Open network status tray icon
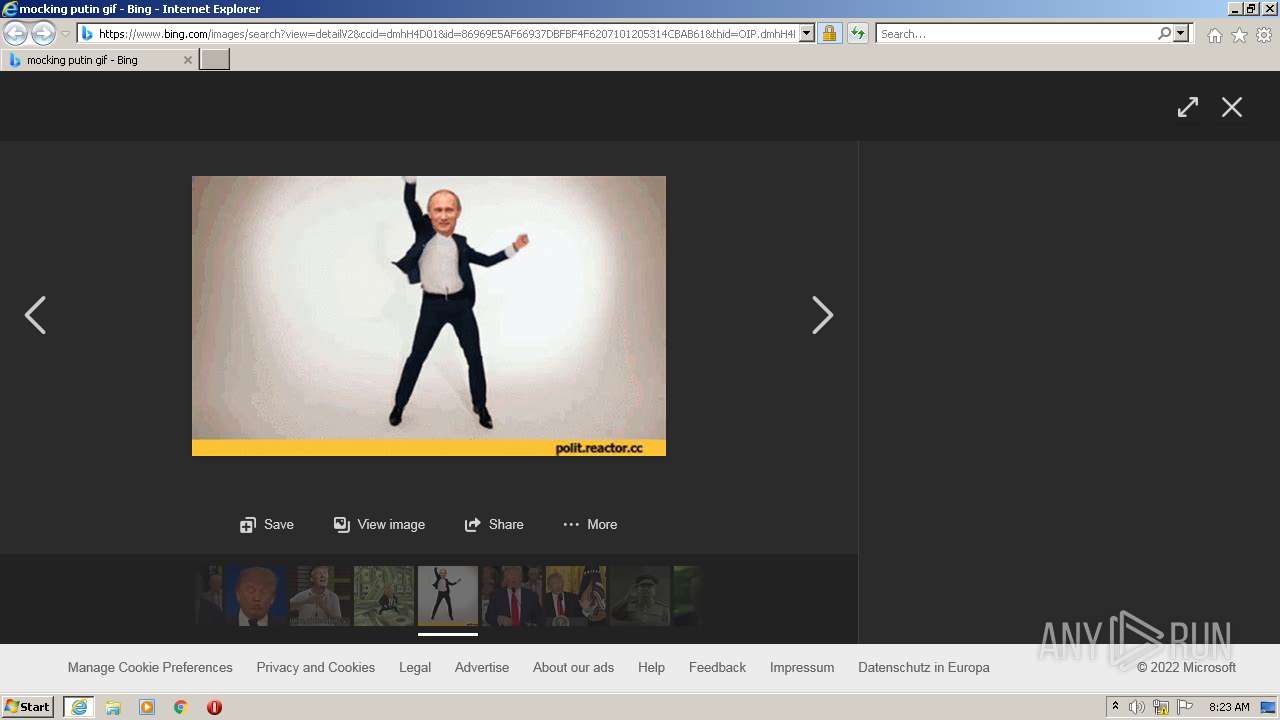 click(x=1161, y=707)
